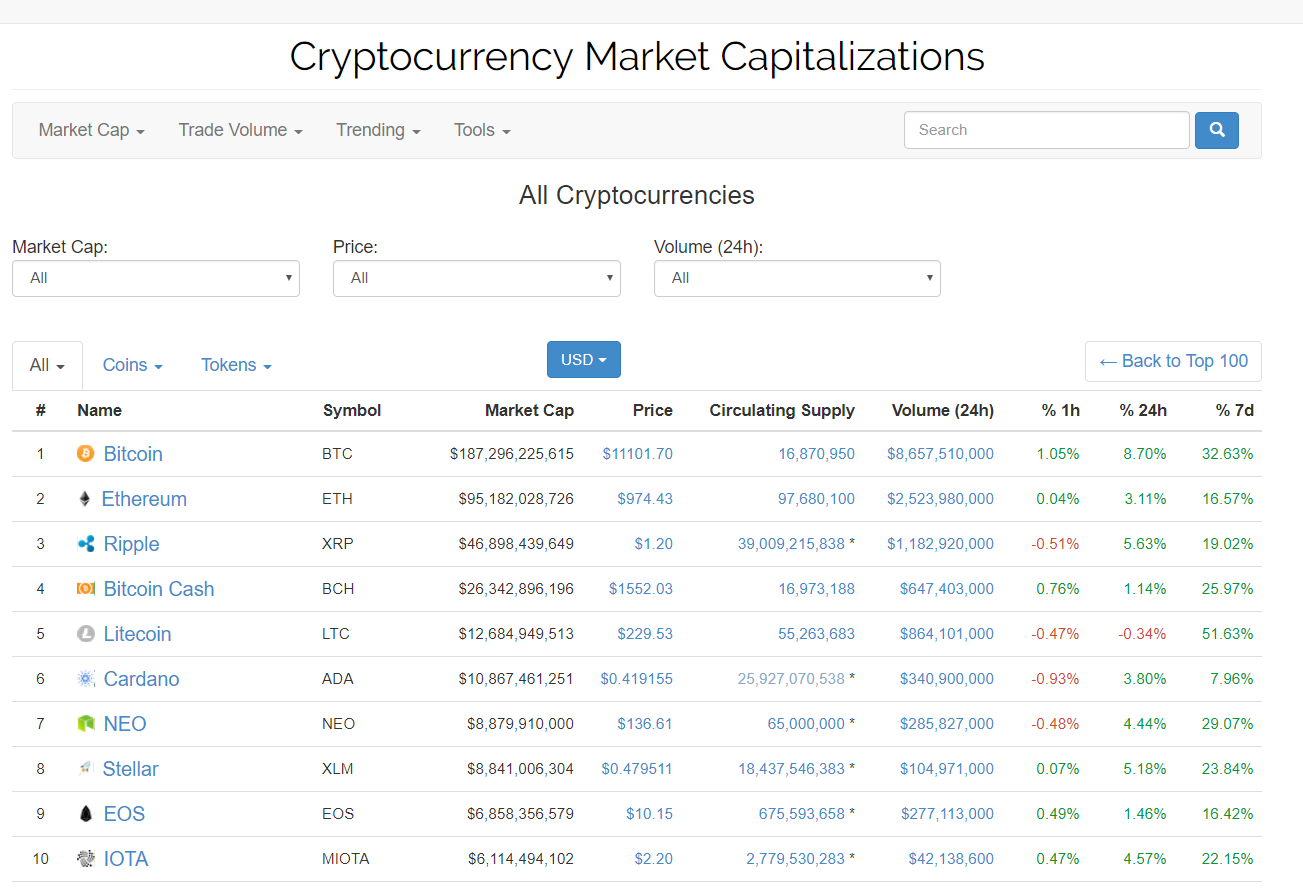This screenshot has height=893, width=1303.
Task: Open the Coins tab dropdown
Action: 133,366
